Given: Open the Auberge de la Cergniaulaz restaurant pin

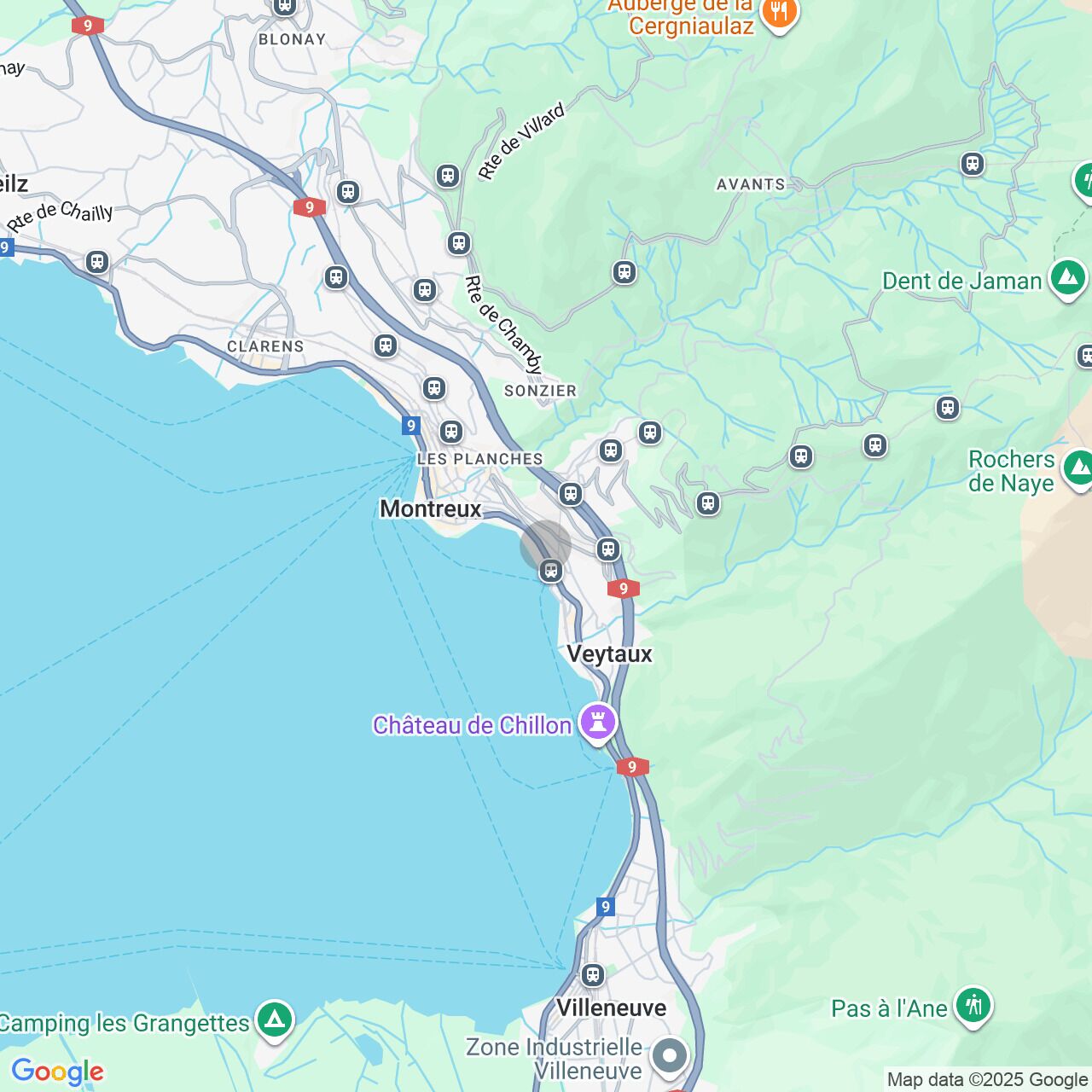Looking at the screenshot, I should [x=779, y=13].
